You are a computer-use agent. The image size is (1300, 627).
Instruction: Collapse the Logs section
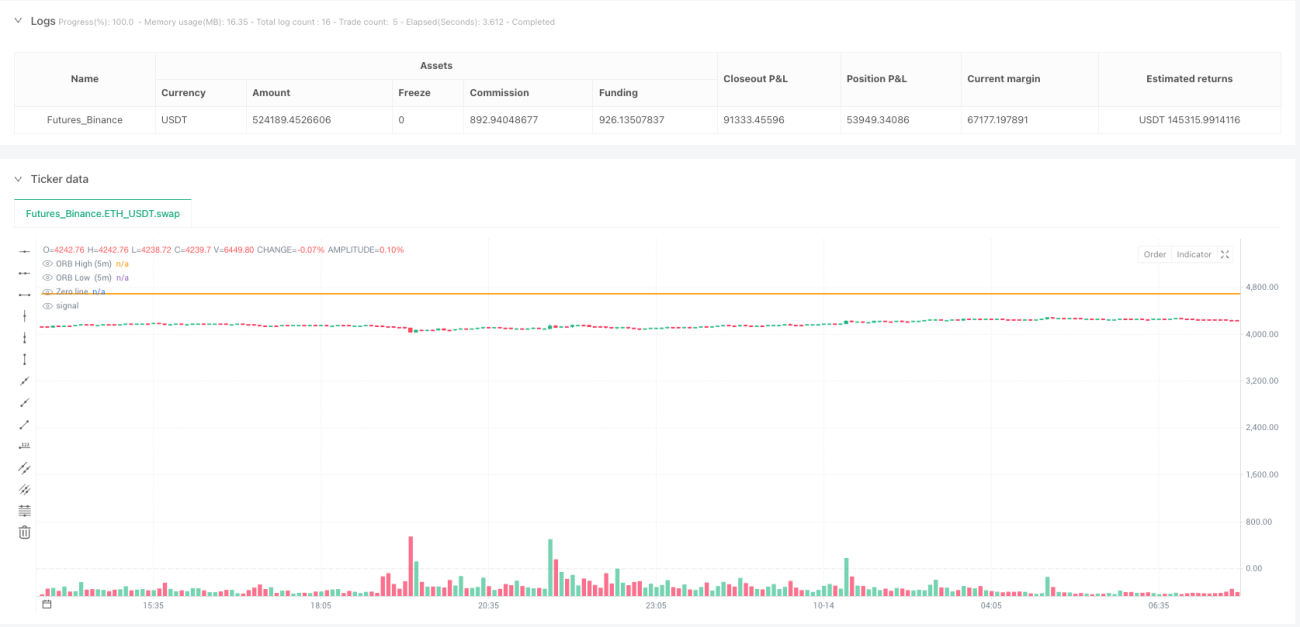[17, 21]
